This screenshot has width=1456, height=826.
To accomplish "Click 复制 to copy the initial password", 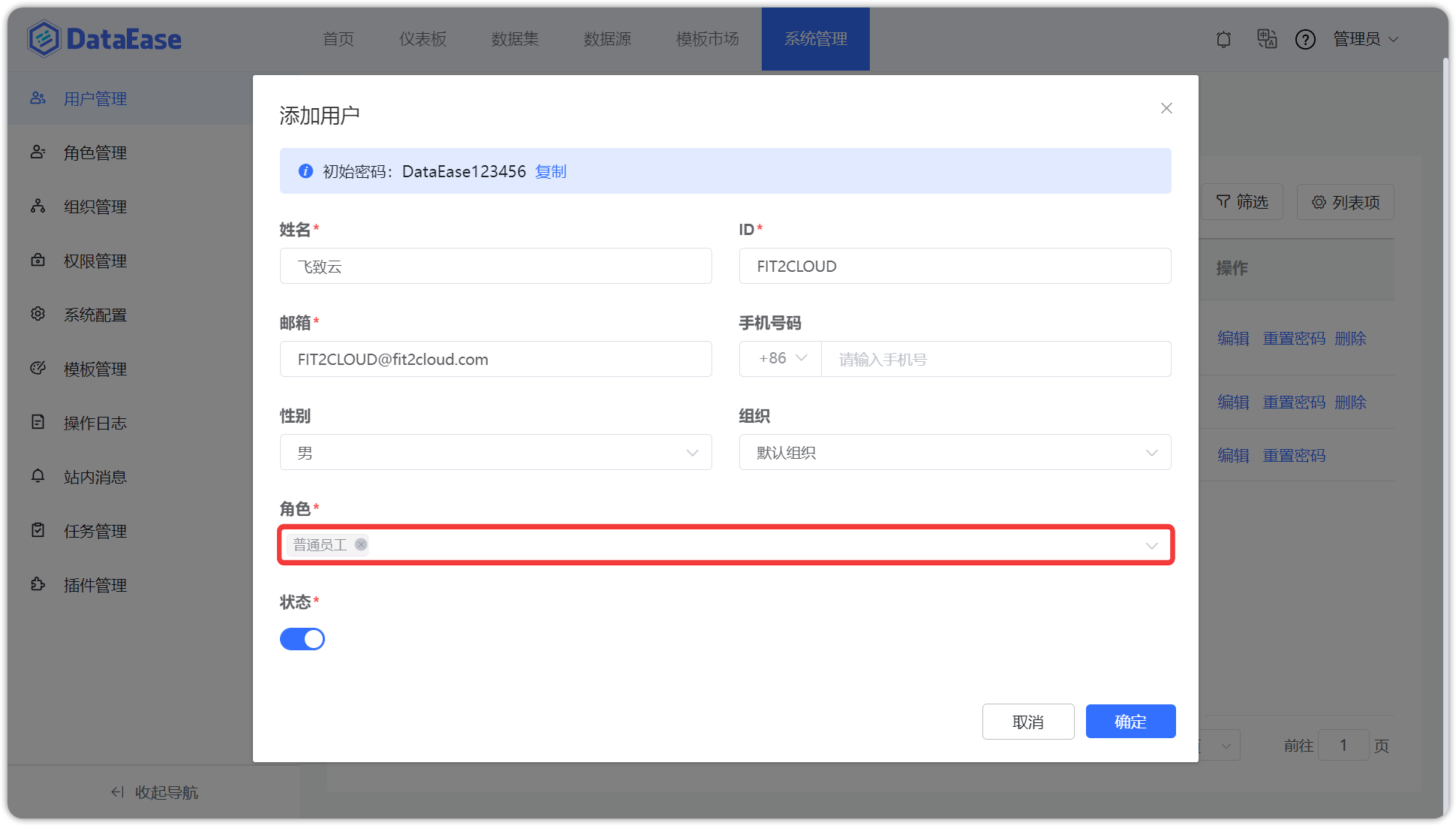I will [551, 171].
